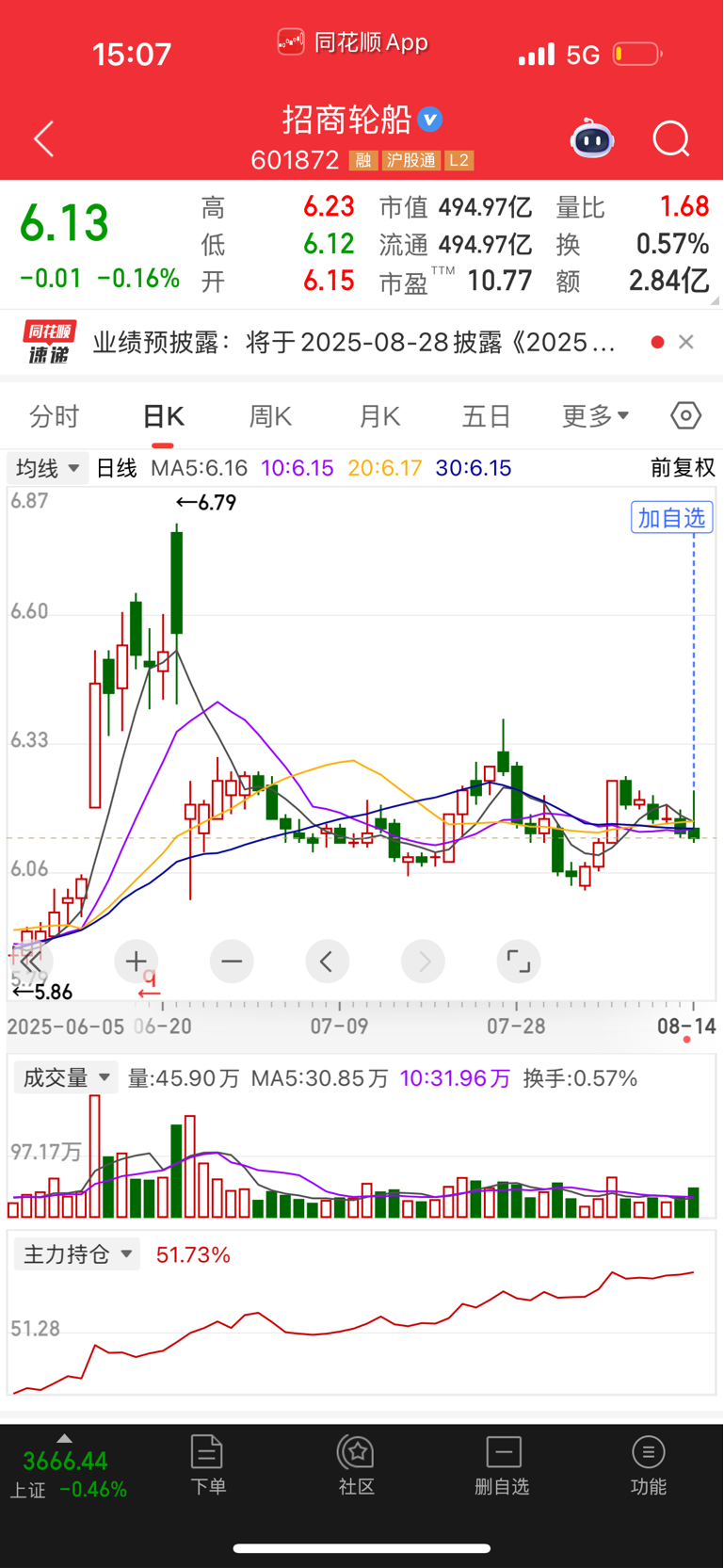This screenshot has height=1568, width=724.
Task: Tap the ←6.79 high price marker
Action: point(206,503)
